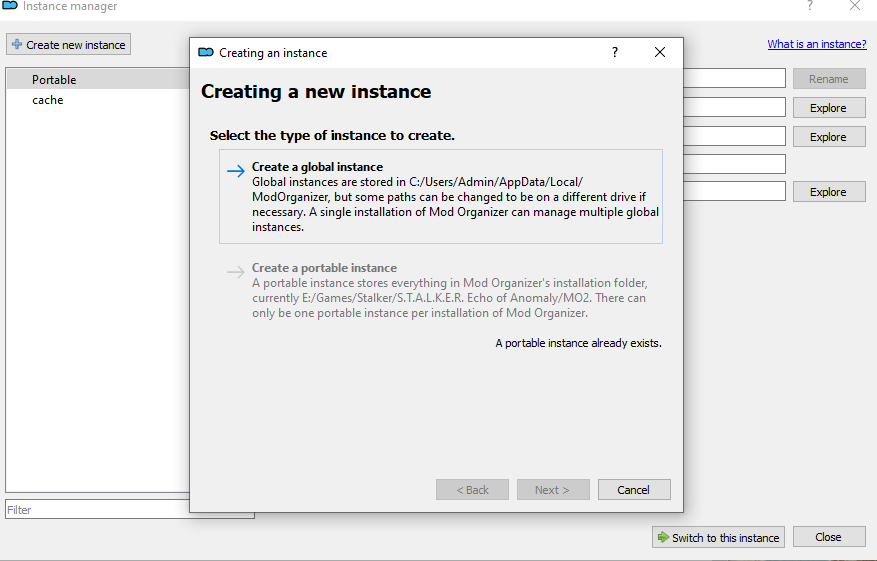
Task: Click the third Explore button from the top
Action: click(829, 192)
